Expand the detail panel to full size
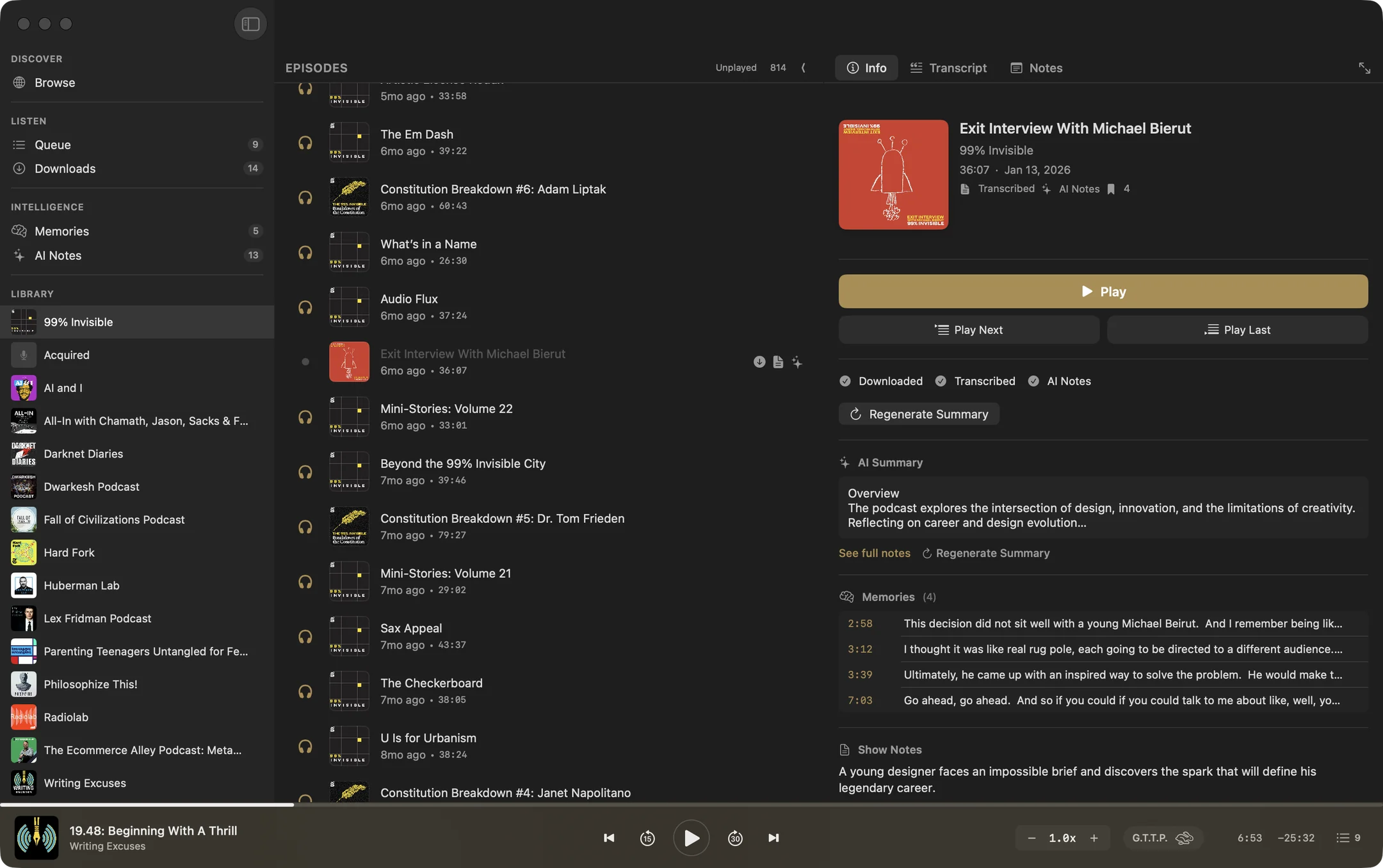The width and height of the screenshot is (1383, 868). (1364, 68)
